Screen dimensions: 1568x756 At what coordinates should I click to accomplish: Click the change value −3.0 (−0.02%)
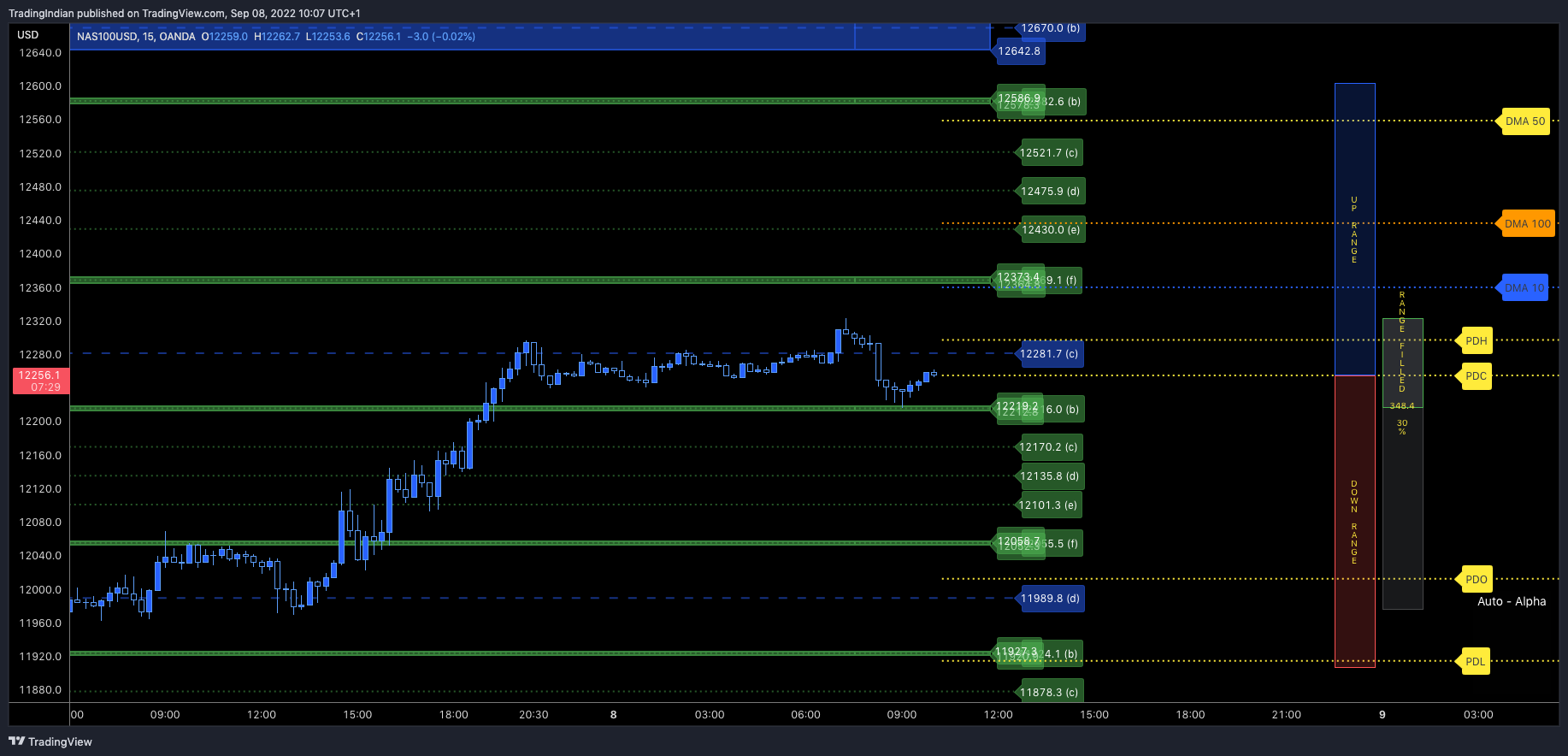pos(441,37)
